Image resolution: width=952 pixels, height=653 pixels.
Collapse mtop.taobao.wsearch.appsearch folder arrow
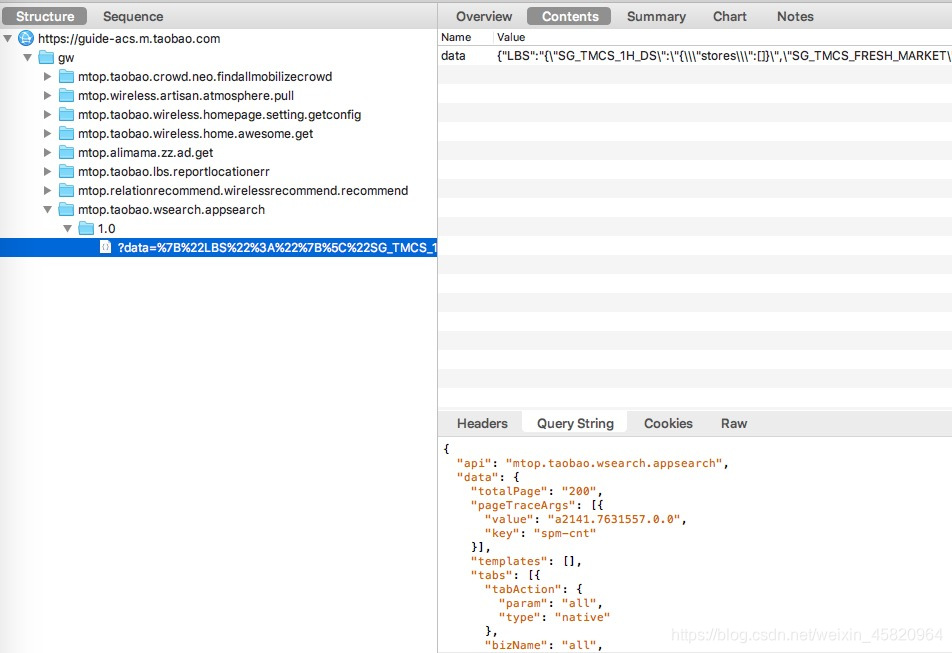coord(47,209)
